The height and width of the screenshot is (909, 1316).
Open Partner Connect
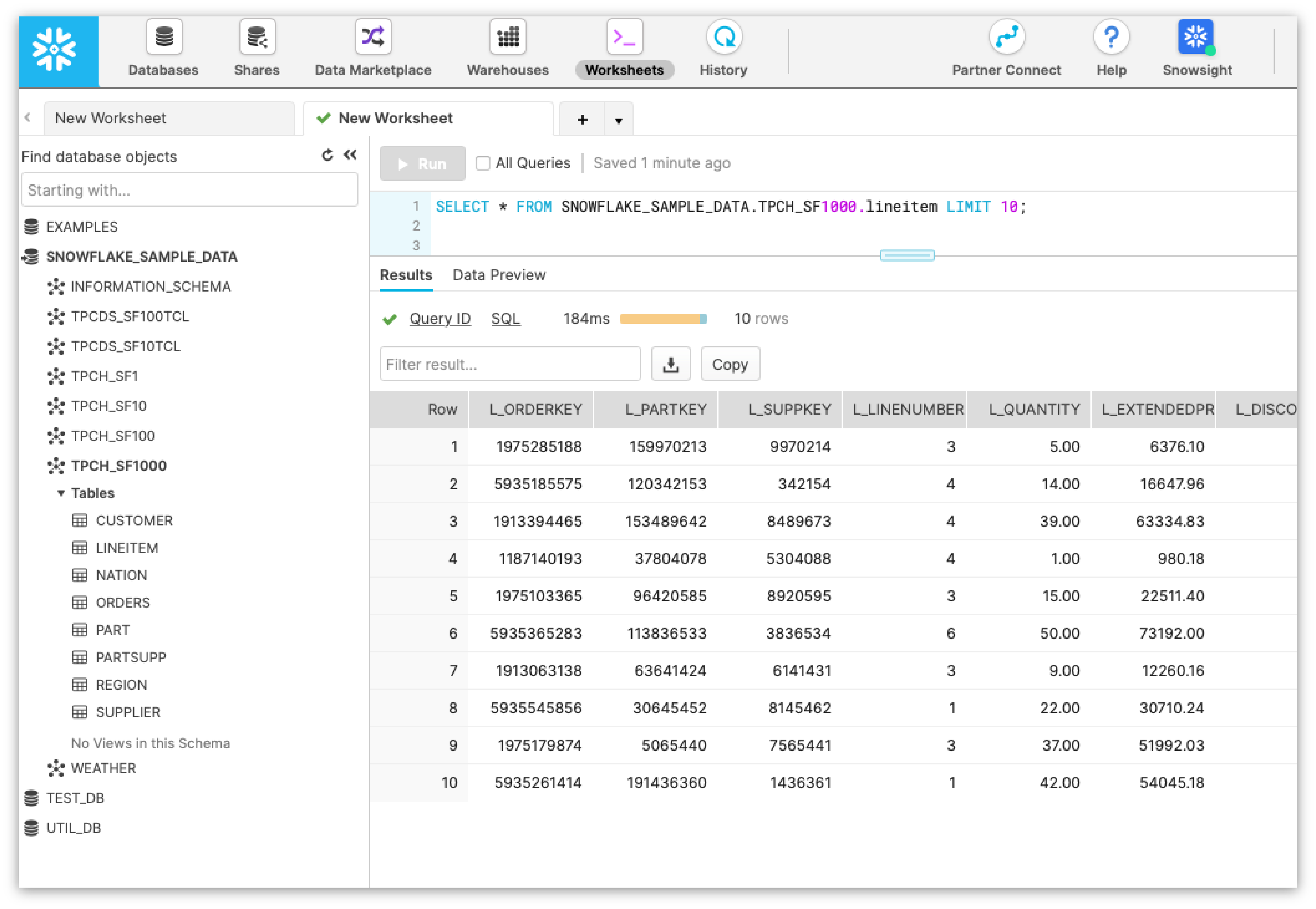point(1006,48)
